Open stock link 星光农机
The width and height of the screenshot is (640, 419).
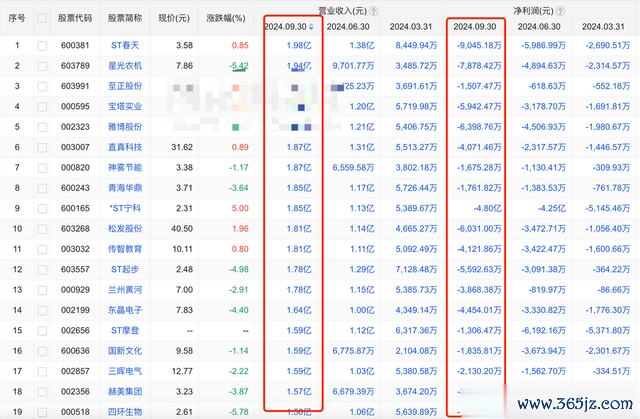tap(125, 66)
